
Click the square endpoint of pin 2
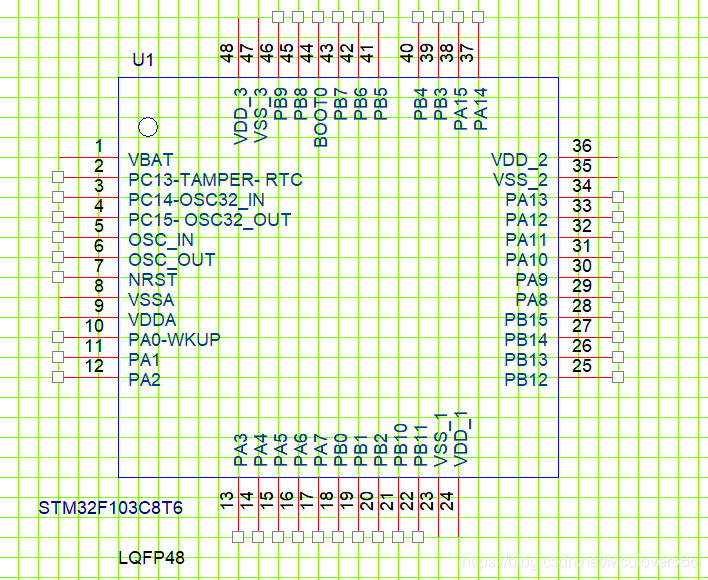58,177
